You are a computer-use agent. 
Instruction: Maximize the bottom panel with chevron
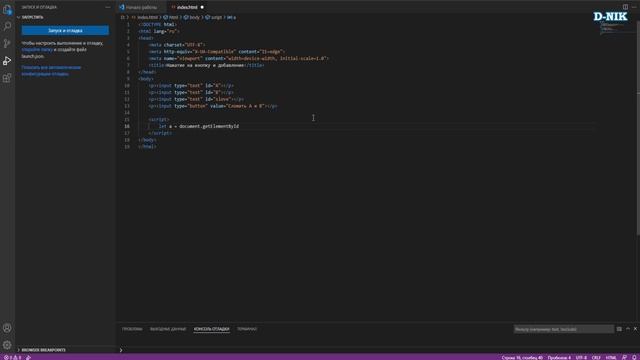[628, 329]
